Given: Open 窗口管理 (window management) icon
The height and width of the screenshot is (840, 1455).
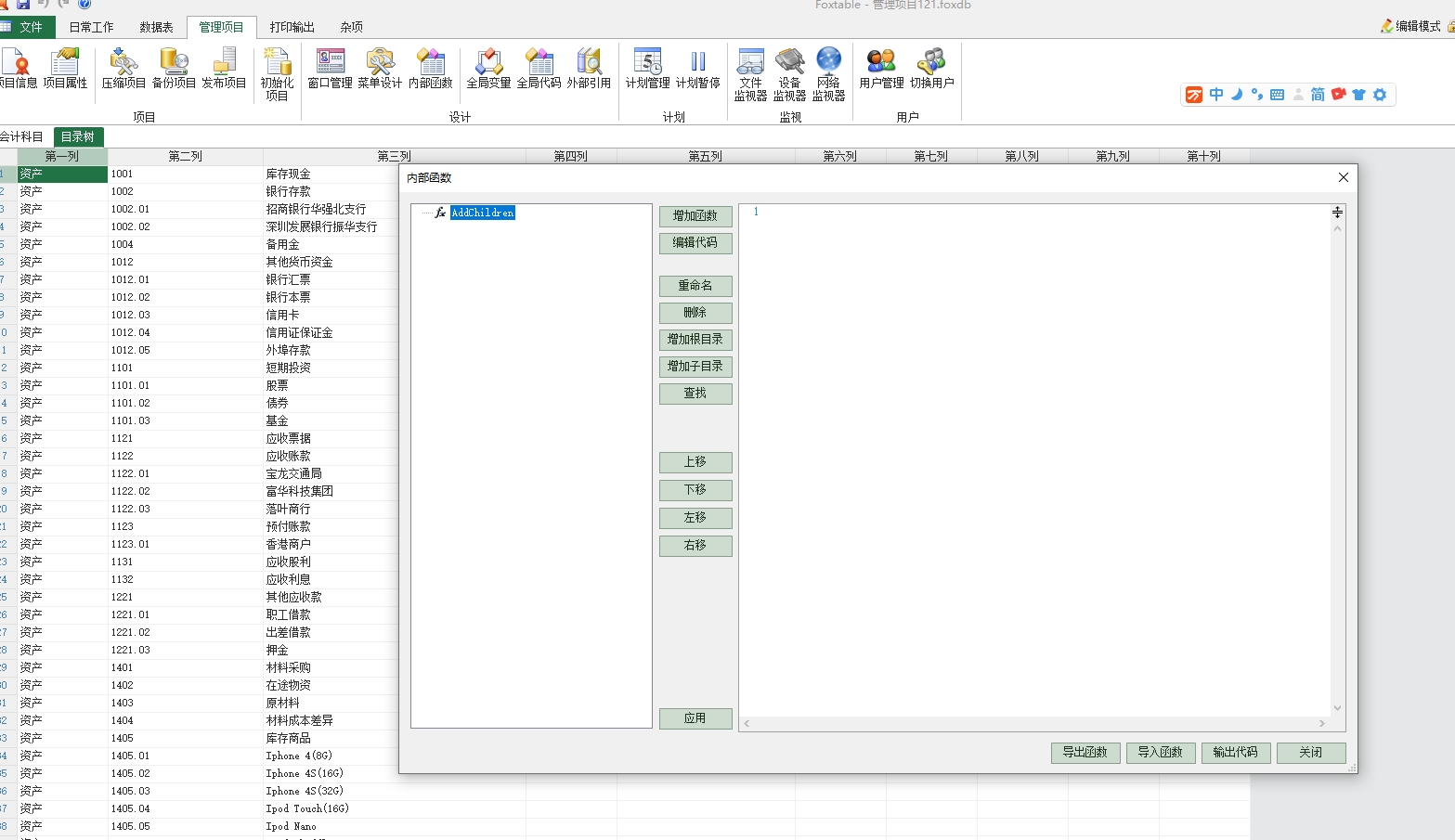Looking at the screenshot, I should (x=330, y=69).
